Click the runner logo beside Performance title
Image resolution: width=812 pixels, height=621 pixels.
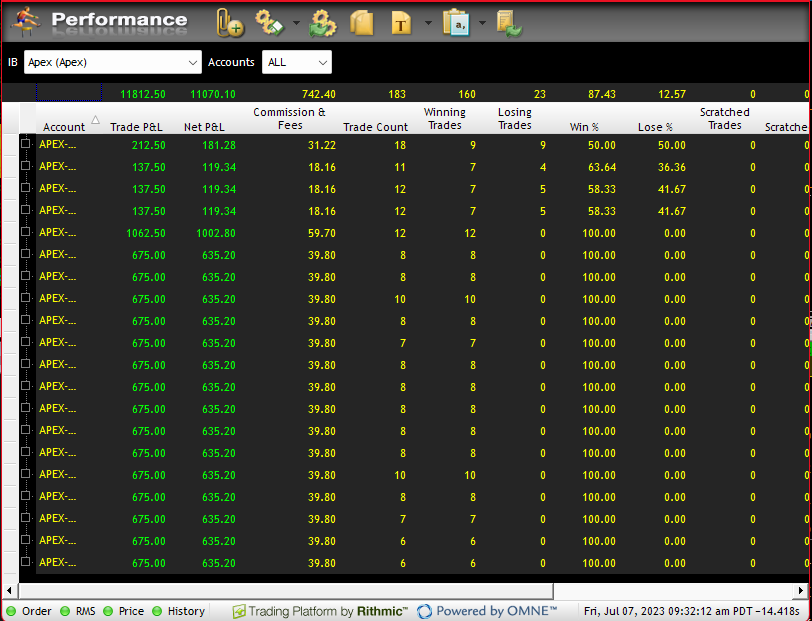(x=27, y=21)
